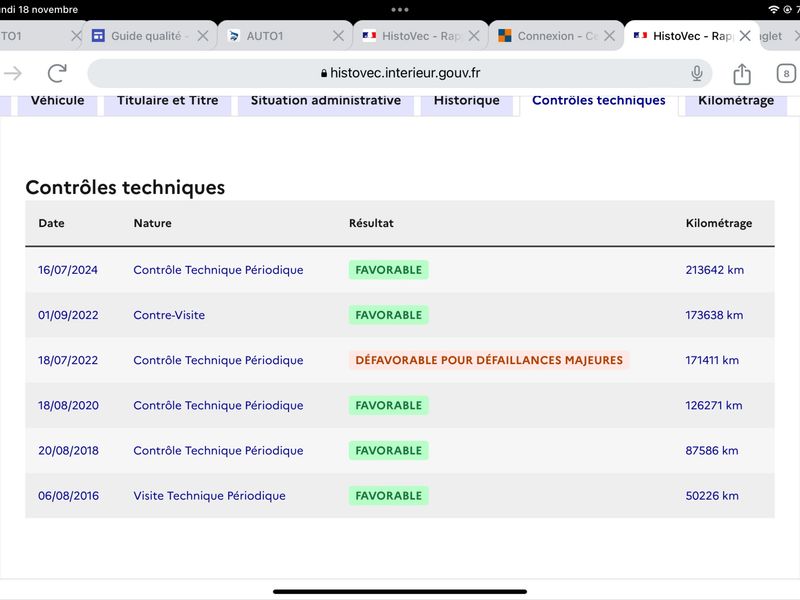
Task: Select the date 01/09/2022
Action: [x=68, y=315]
